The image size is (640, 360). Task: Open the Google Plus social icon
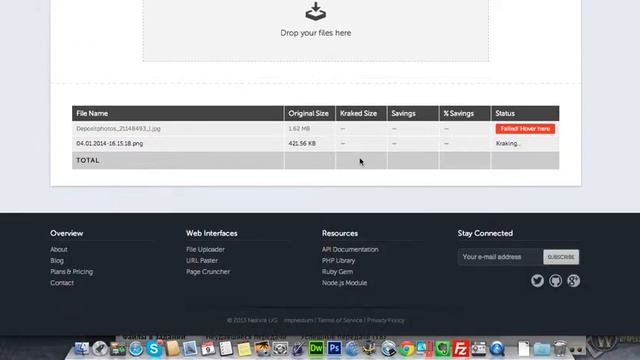[573, 281]
